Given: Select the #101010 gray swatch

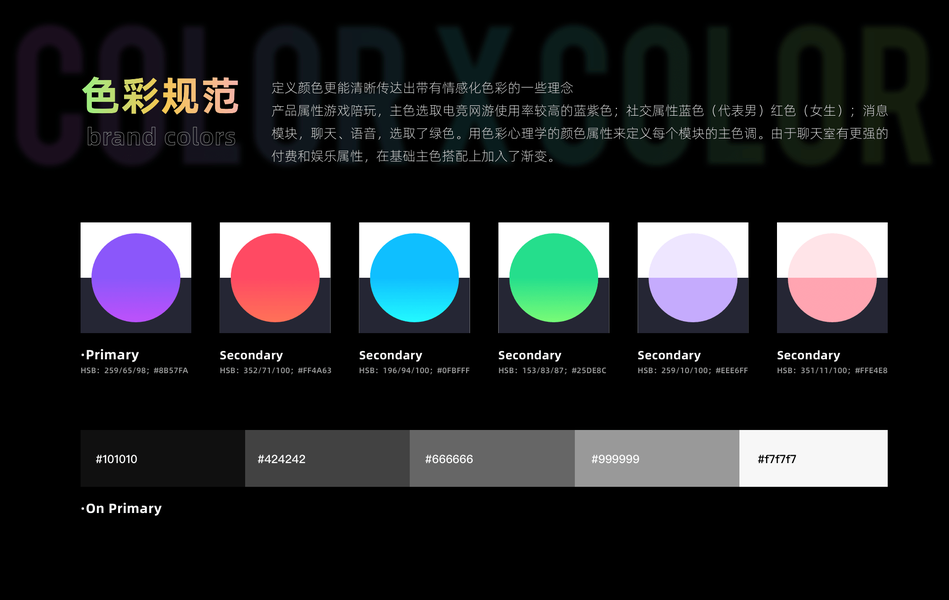Looking at the screenshot, I should 163,458.
